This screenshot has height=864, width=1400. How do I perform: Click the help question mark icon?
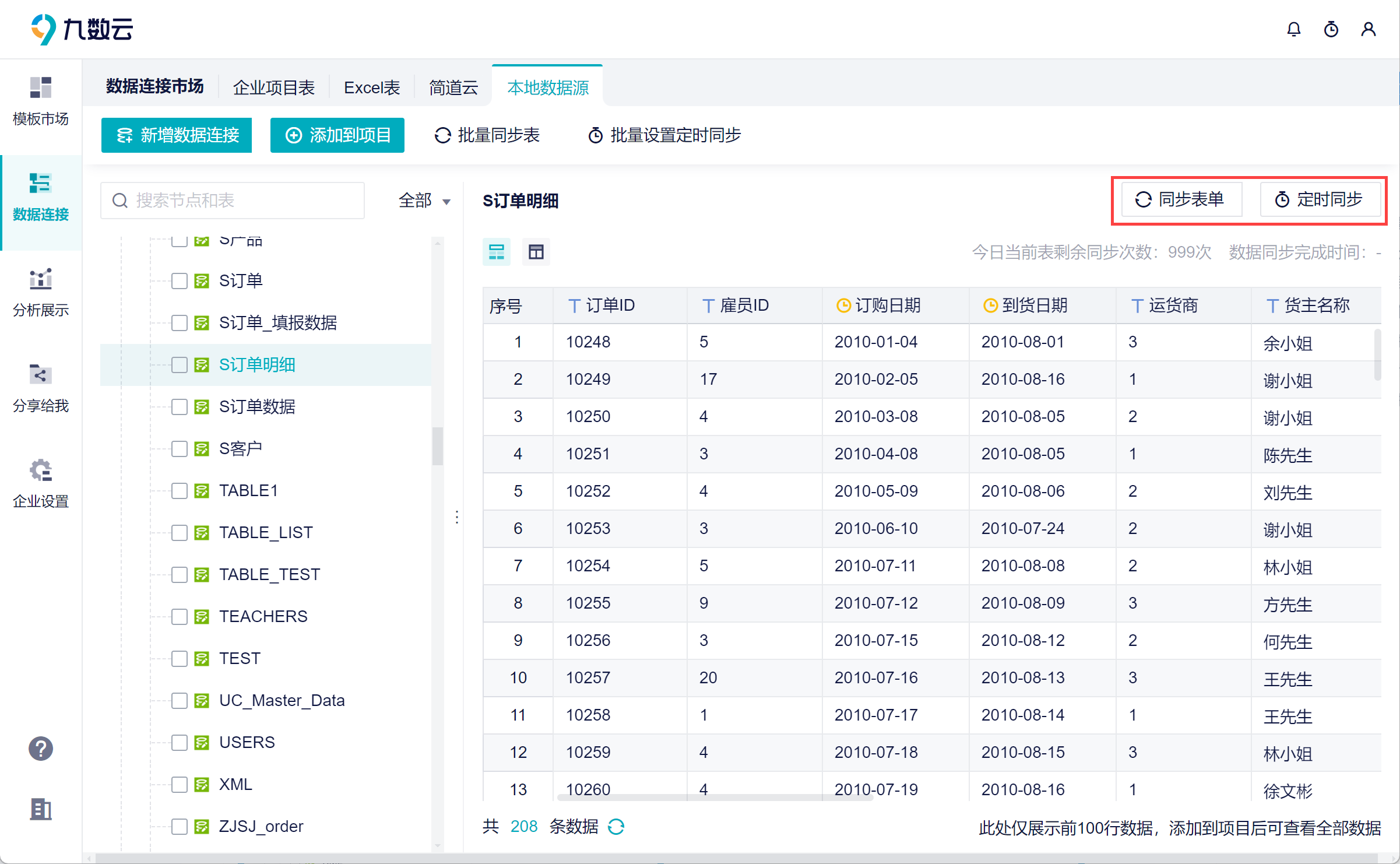41,749
